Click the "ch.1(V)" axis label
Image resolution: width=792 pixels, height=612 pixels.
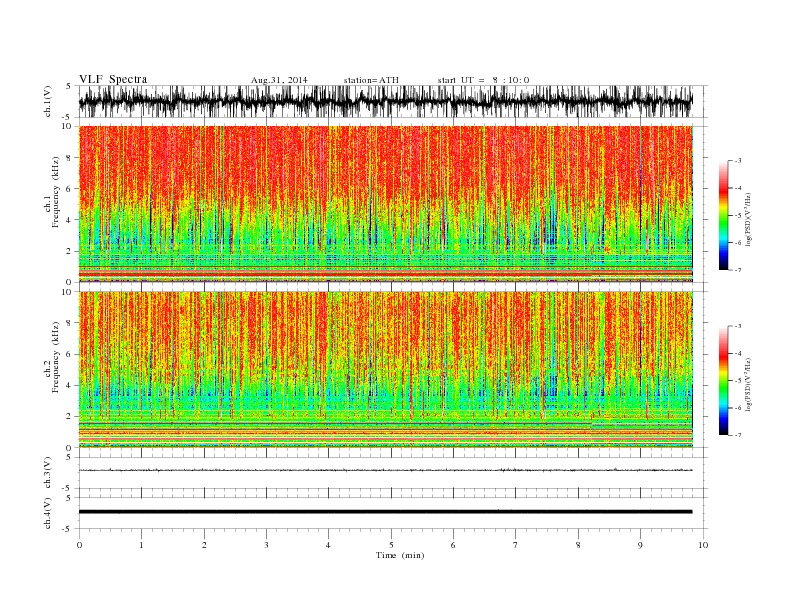coord(48,101)
